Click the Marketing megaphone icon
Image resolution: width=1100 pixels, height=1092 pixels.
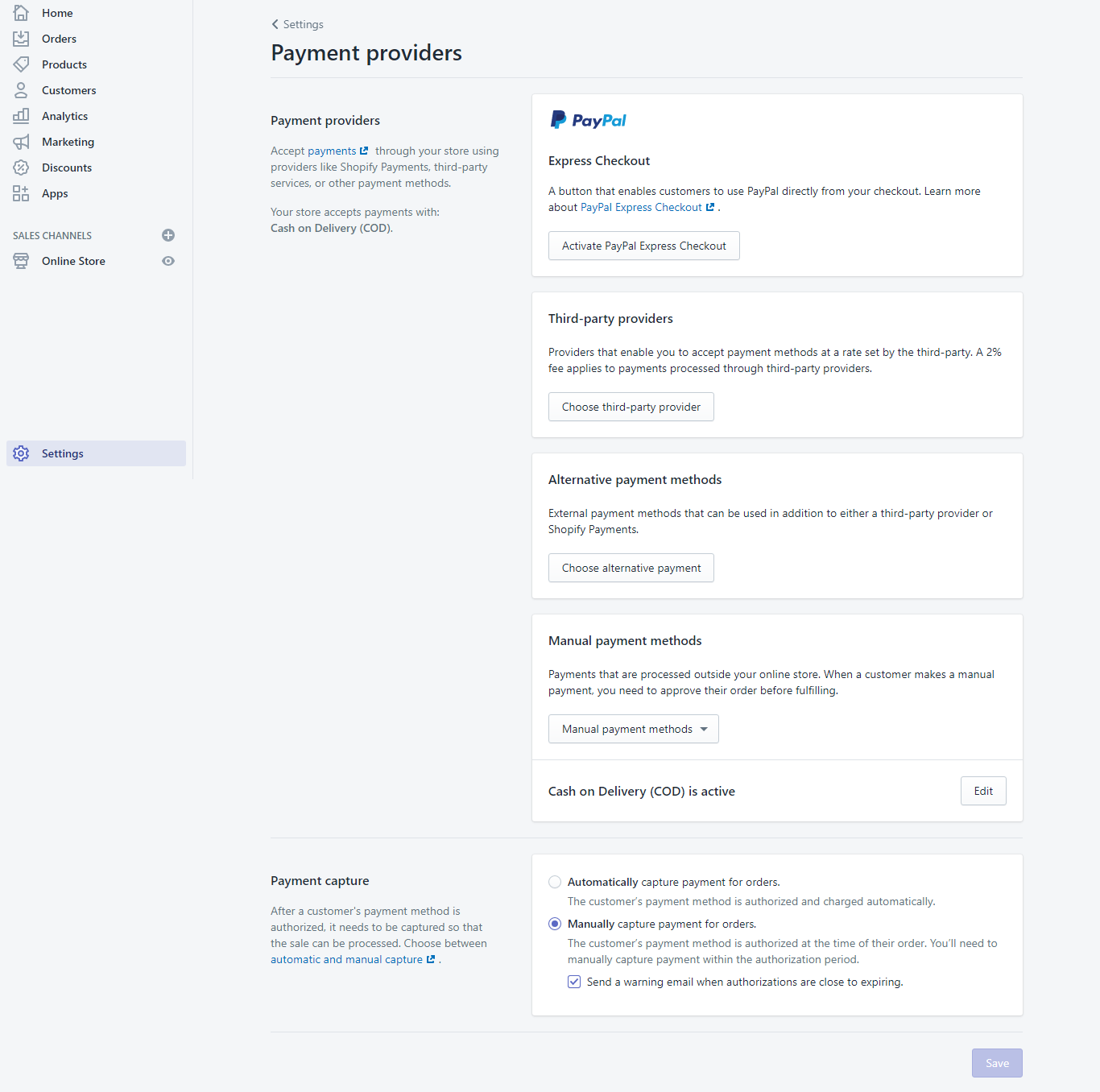tap(21, 142)
